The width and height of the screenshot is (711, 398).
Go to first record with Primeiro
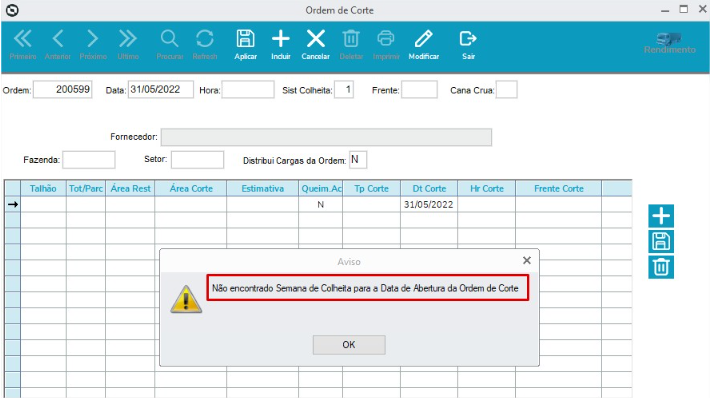pyautogui.click(x=23, y=45)
